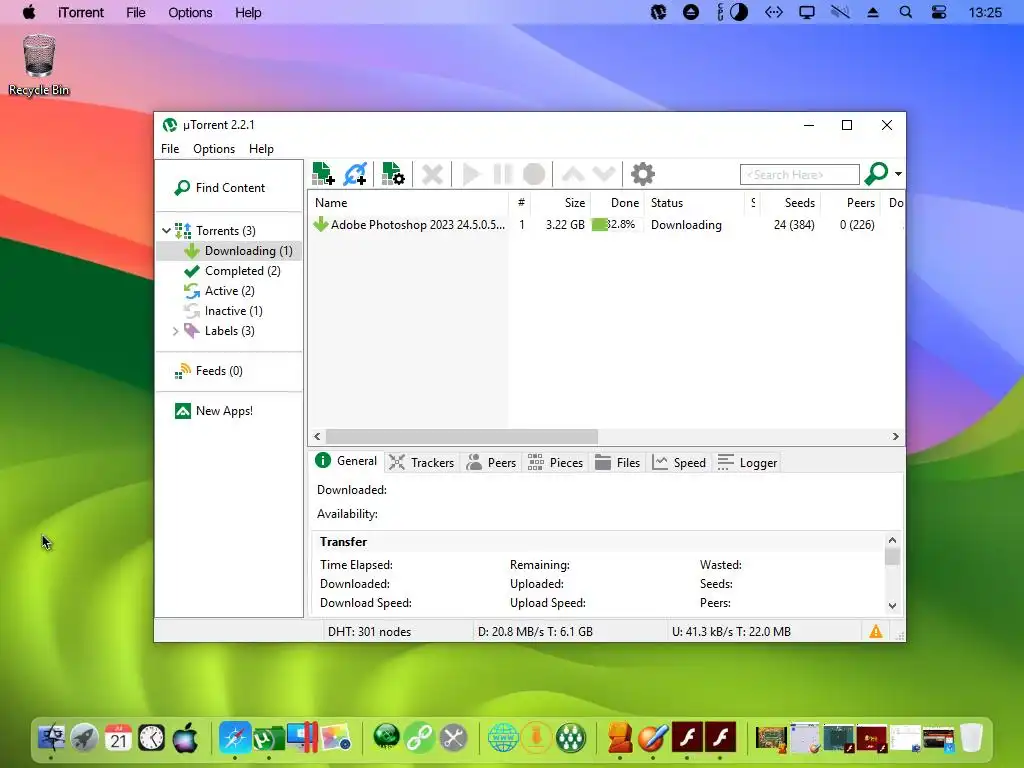Click the green search magnifier icon
This screenshot has width=1024, height=768.
pos(876,174)
